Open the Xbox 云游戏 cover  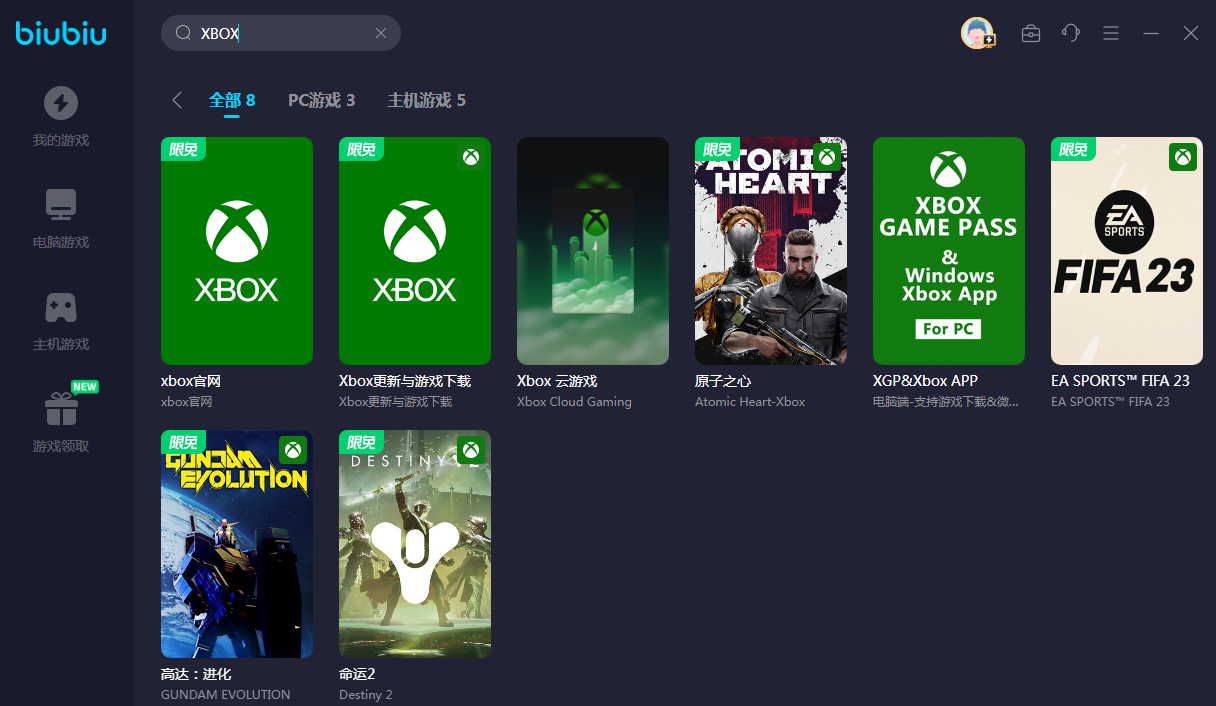[x=593, y=251]
